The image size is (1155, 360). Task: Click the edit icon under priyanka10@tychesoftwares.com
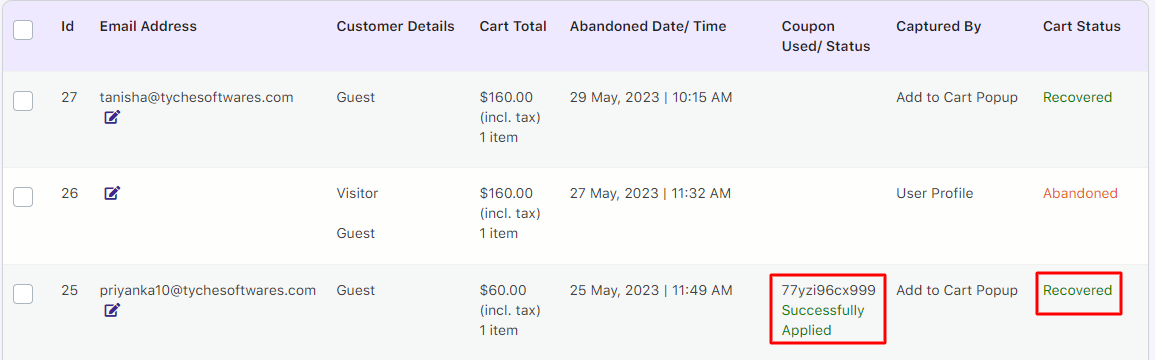pos(111,310)
